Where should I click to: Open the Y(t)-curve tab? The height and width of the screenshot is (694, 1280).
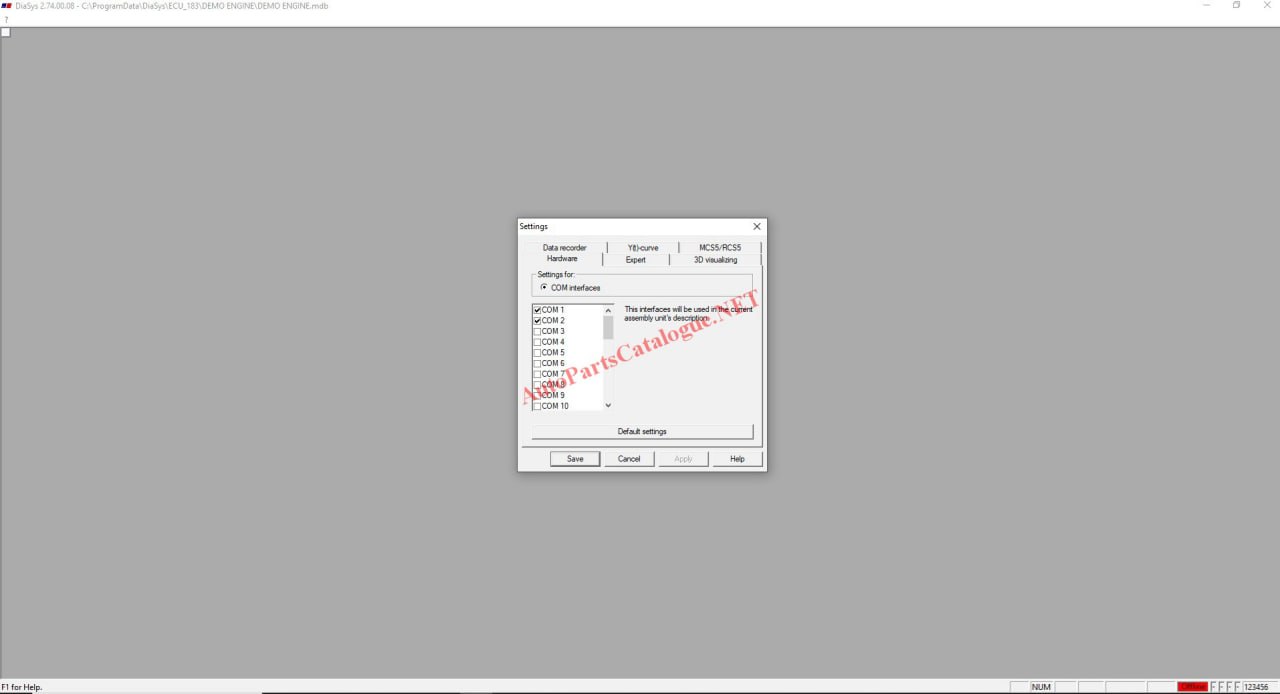point(642,248)
